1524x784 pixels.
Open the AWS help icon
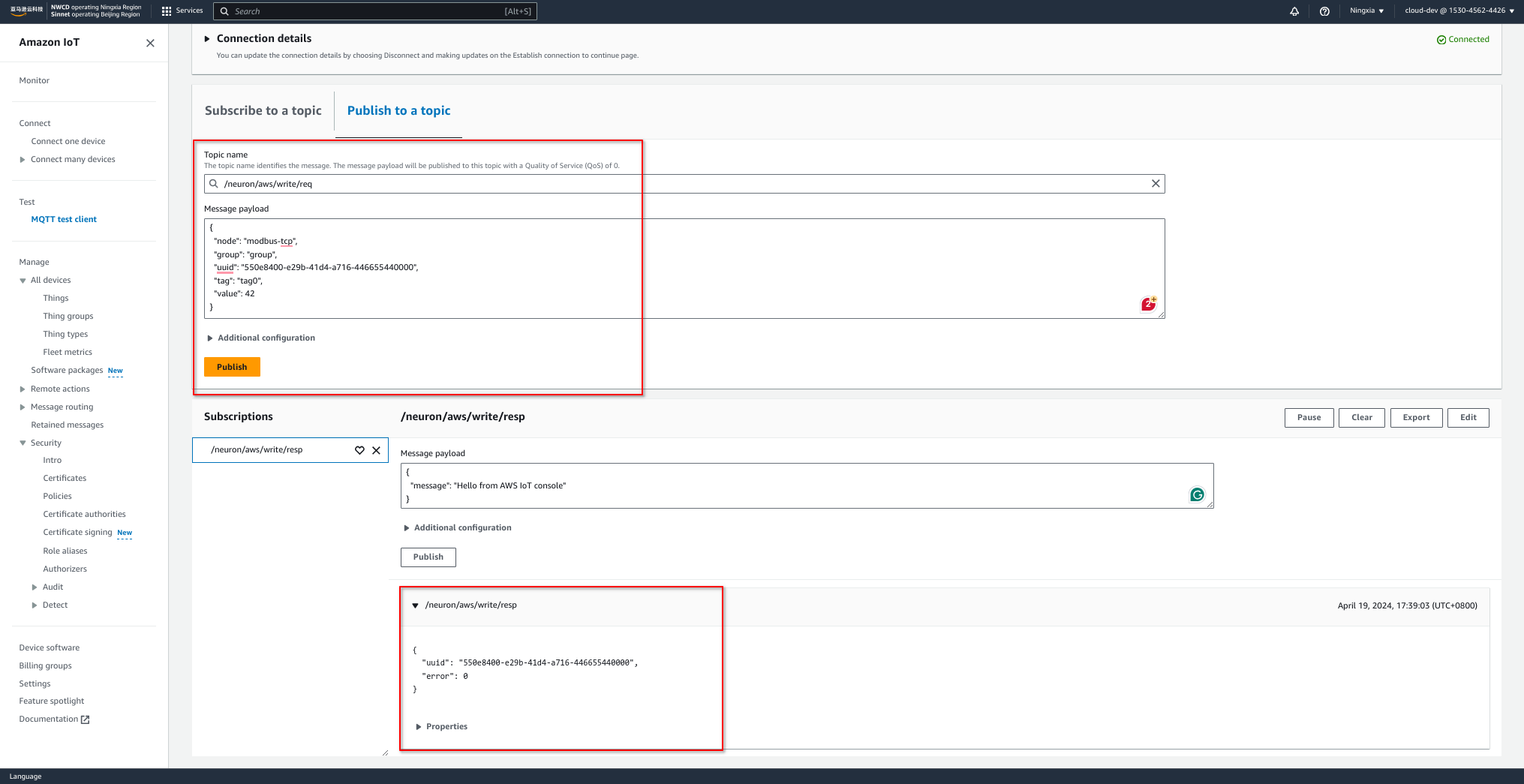pos(1324,11)
